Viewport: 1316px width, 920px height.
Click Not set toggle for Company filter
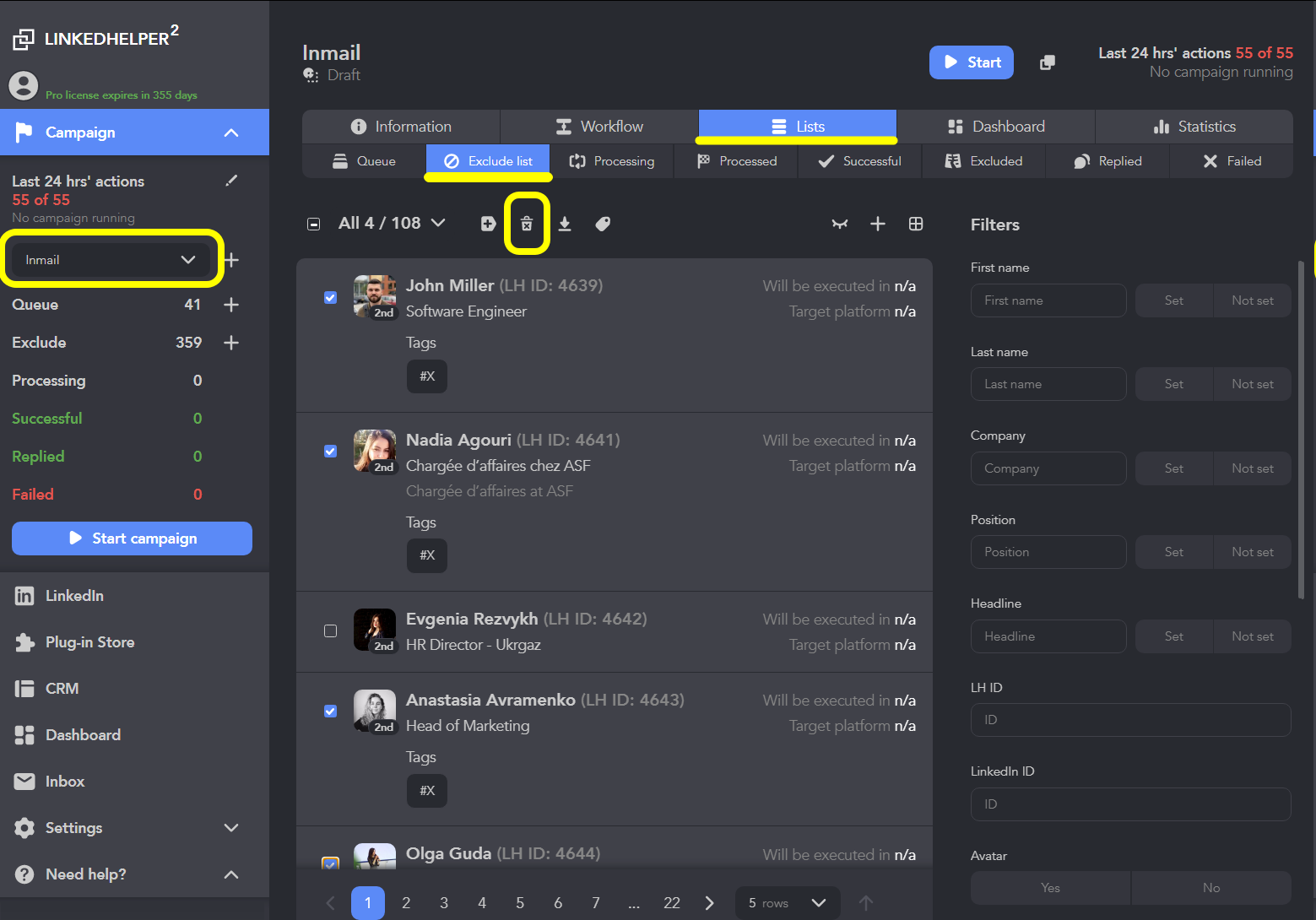click(1253, 468)
